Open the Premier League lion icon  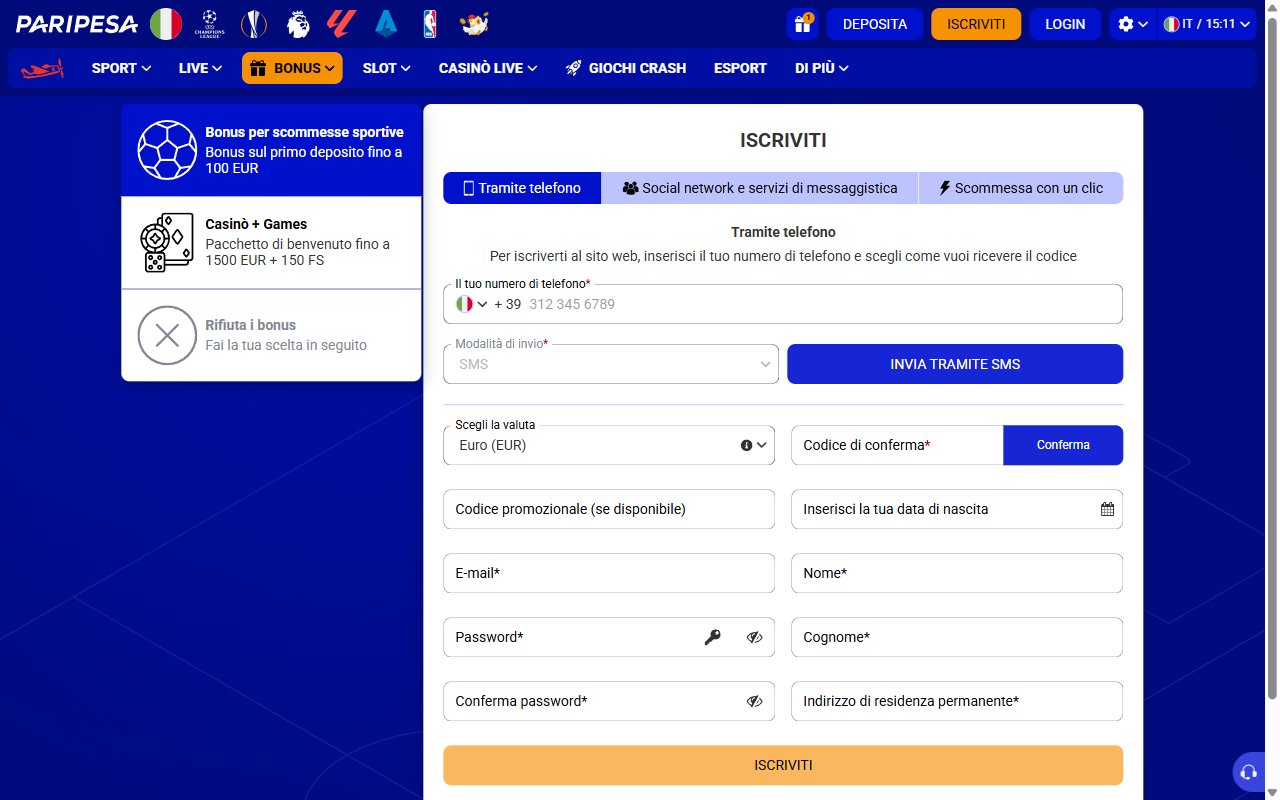pos(298,24)
